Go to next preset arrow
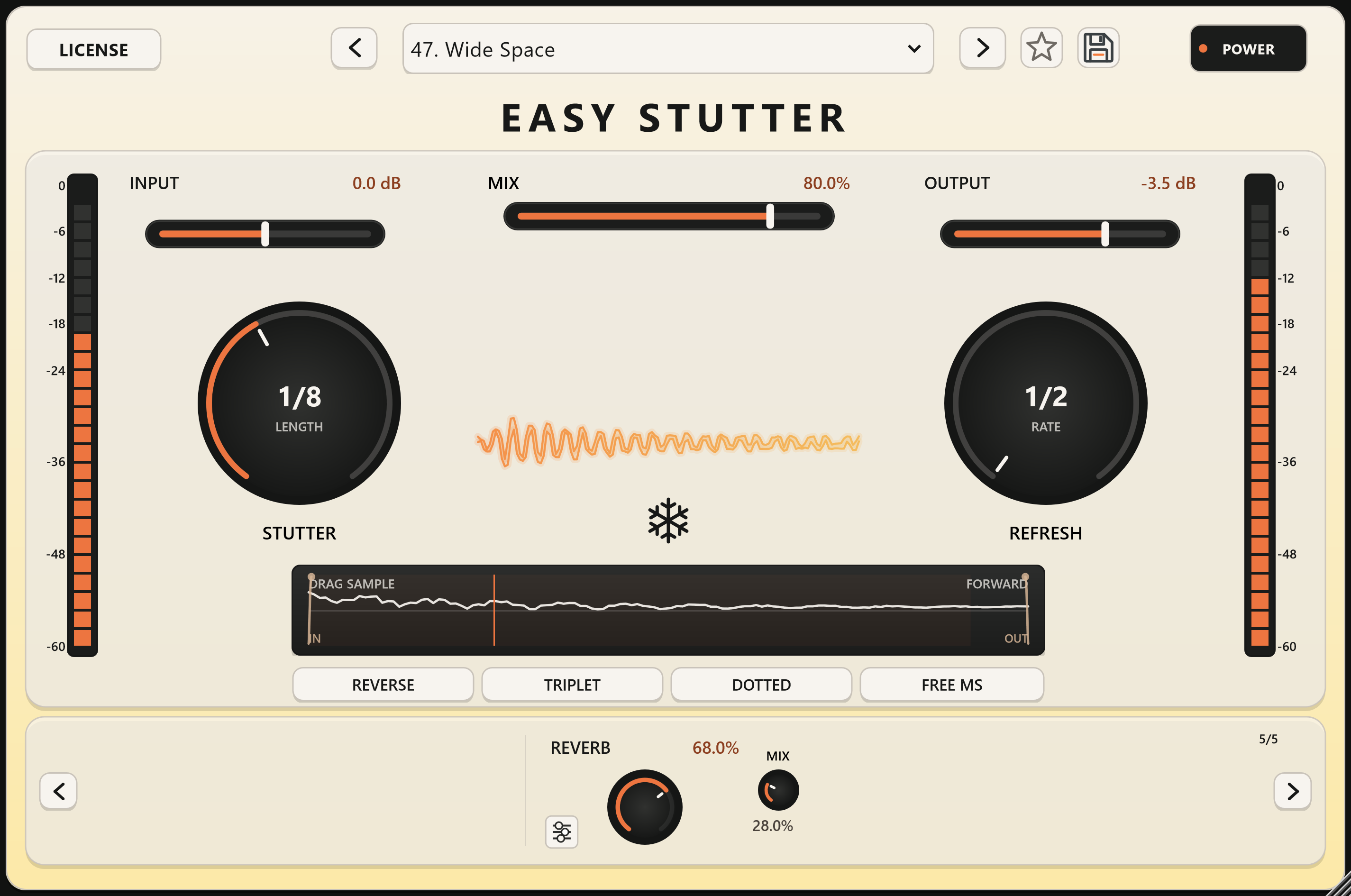 (x=983, y=48)
